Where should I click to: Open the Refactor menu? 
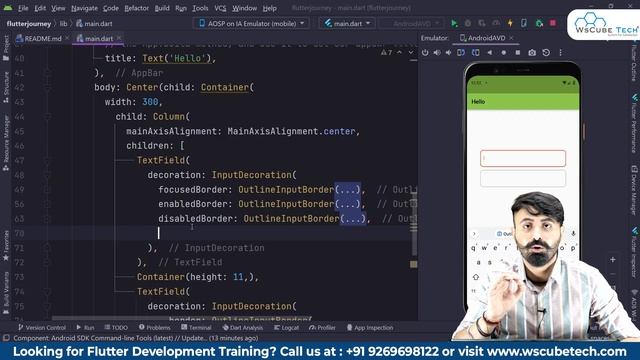click(x=136, y=8)
